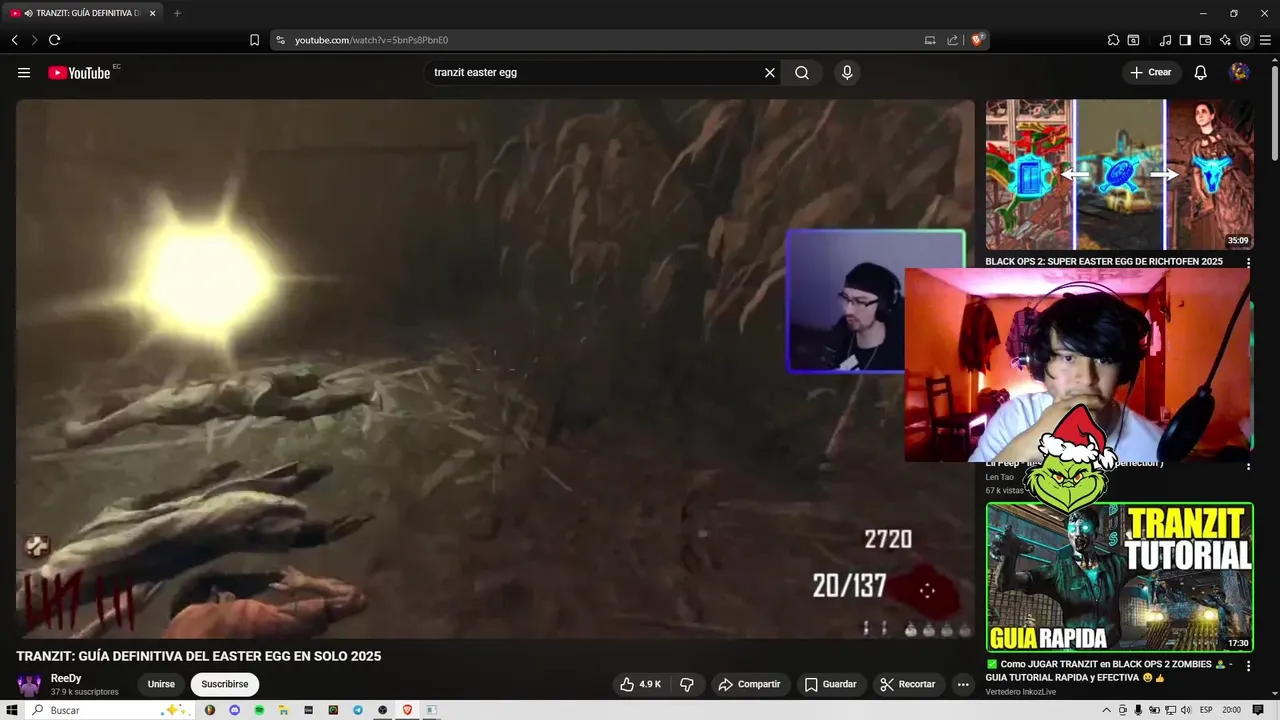Open the browser main menu
Viewport: 1280px width, 720px height.
[x=1265, y=40]
